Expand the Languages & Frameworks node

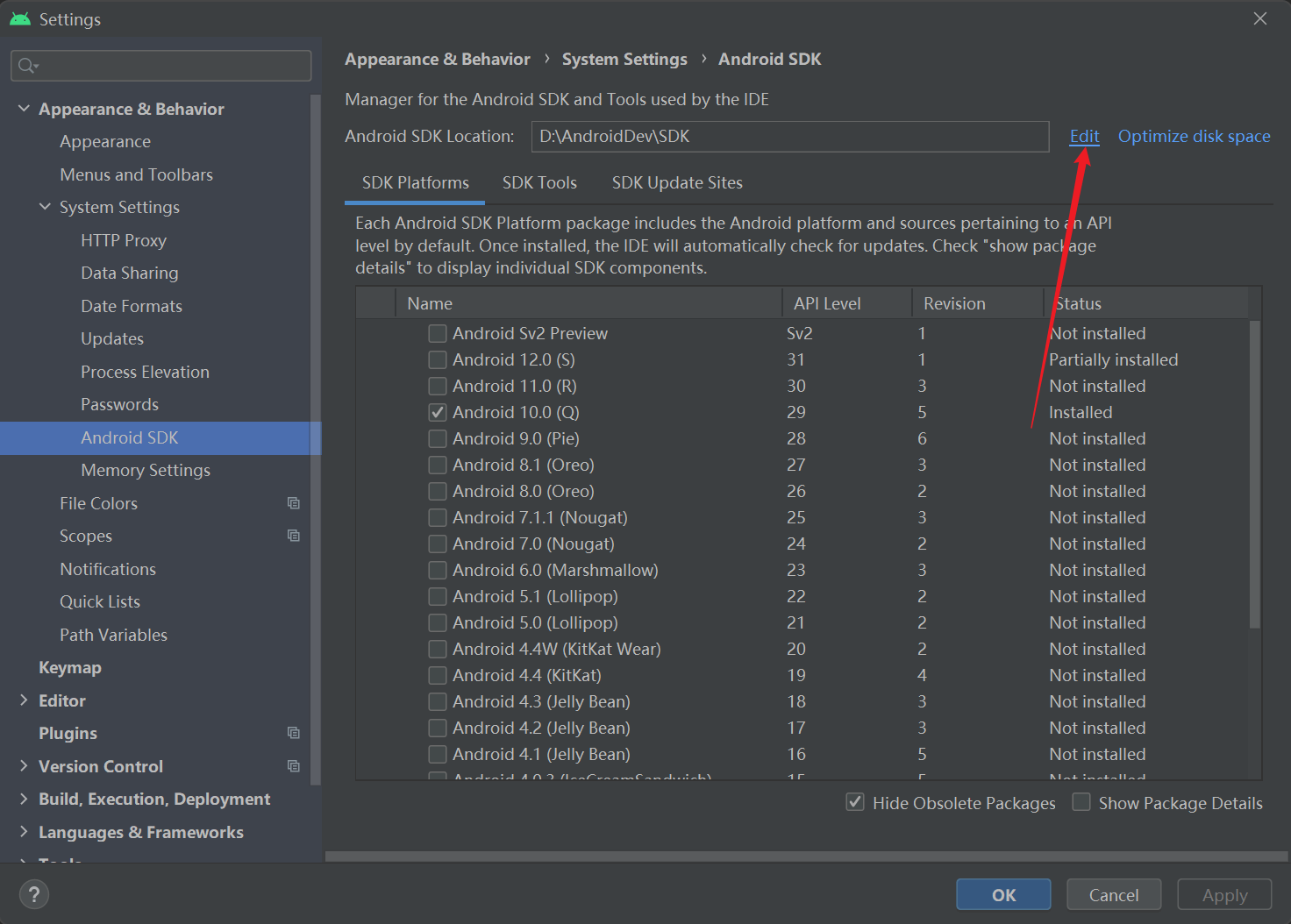tap(24, 831)
